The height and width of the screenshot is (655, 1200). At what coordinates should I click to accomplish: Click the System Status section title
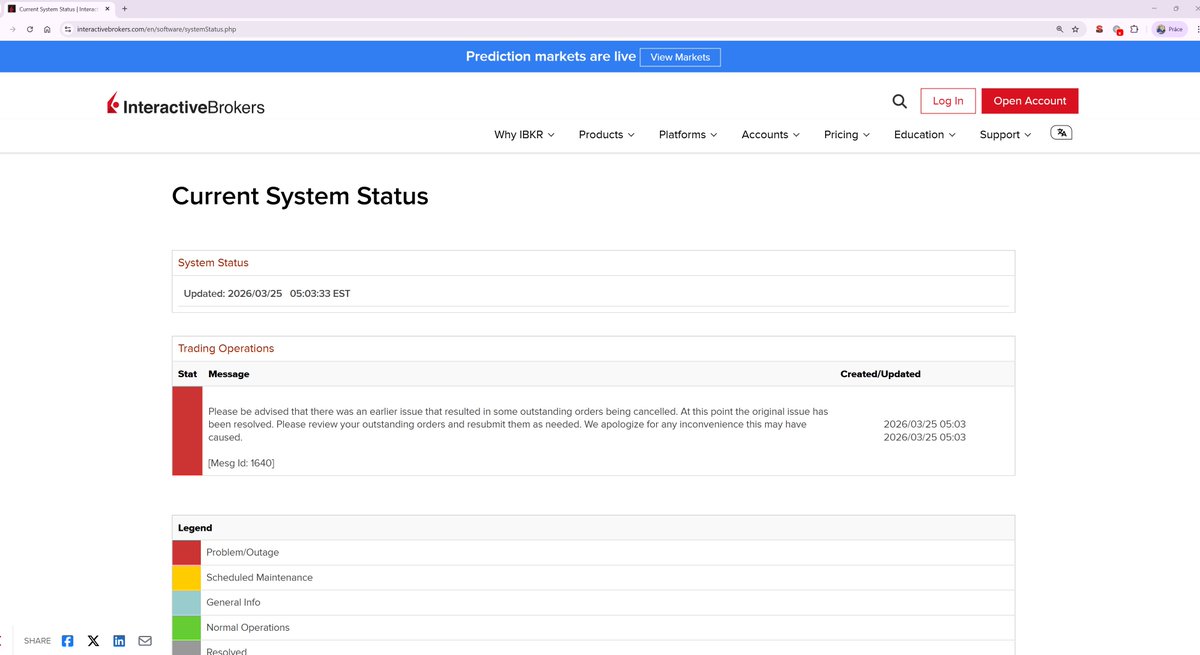pyautogui.click(x=213, y=263)
